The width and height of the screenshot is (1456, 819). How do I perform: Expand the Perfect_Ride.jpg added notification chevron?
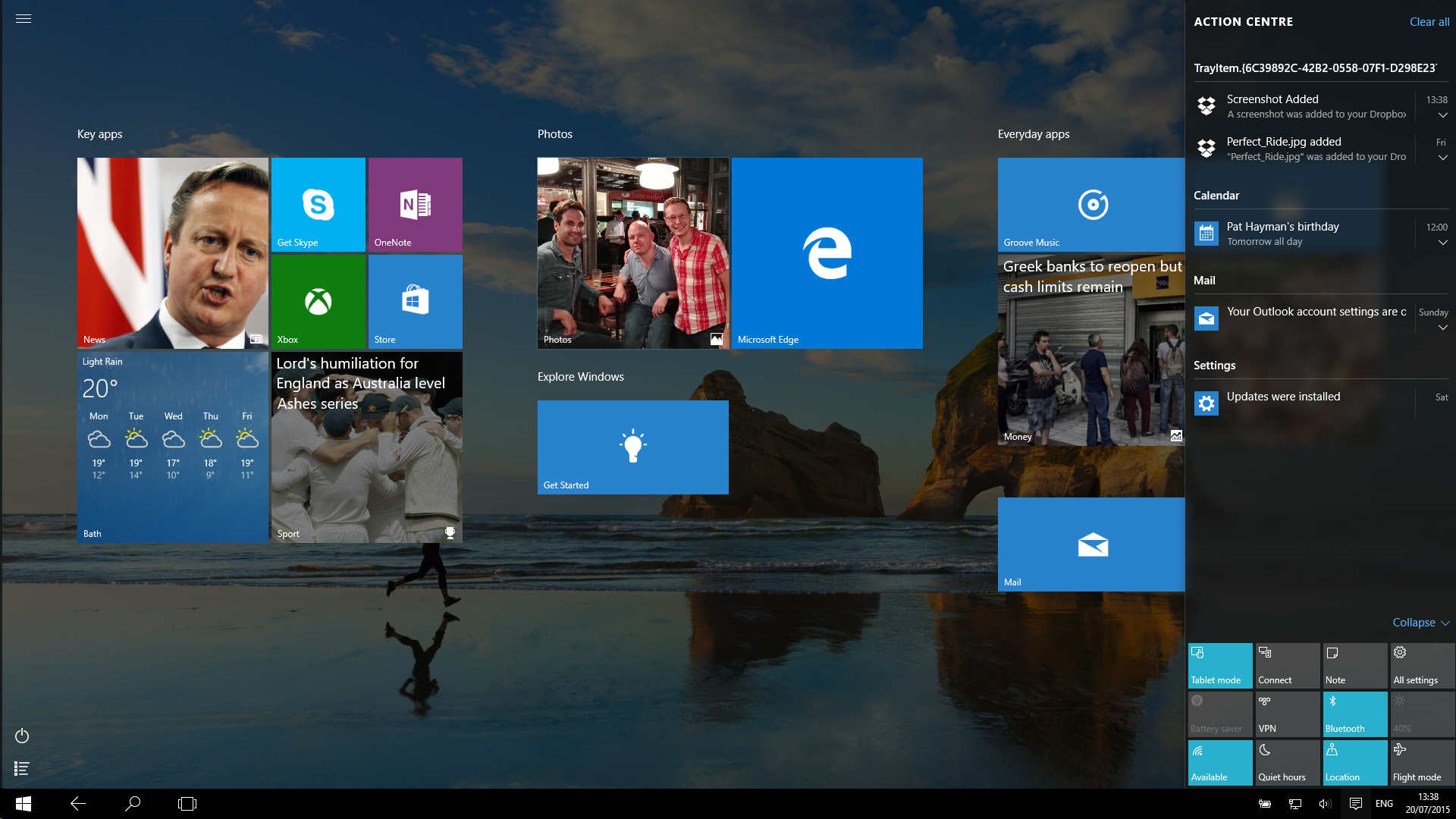tap(1442, 158)
